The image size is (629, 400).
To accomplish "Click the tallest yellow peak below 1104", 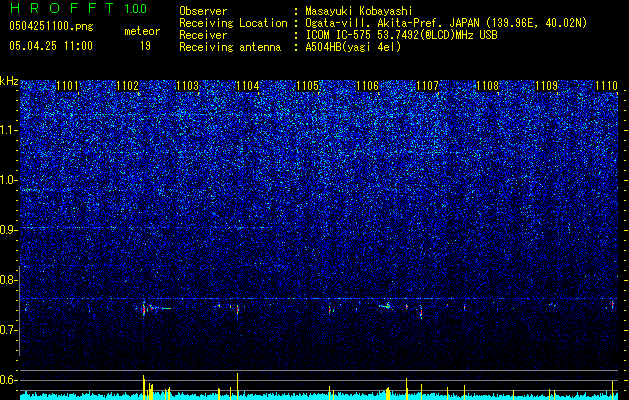I will point(237,386).
